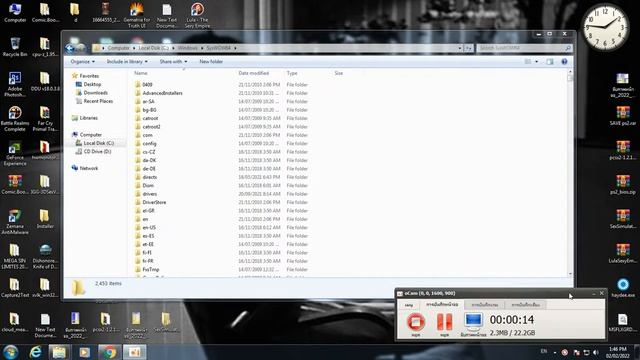The image size is (640, 360).
Task: Select the AdvancedInstallers folder
Action: click(x=162, y=93)
